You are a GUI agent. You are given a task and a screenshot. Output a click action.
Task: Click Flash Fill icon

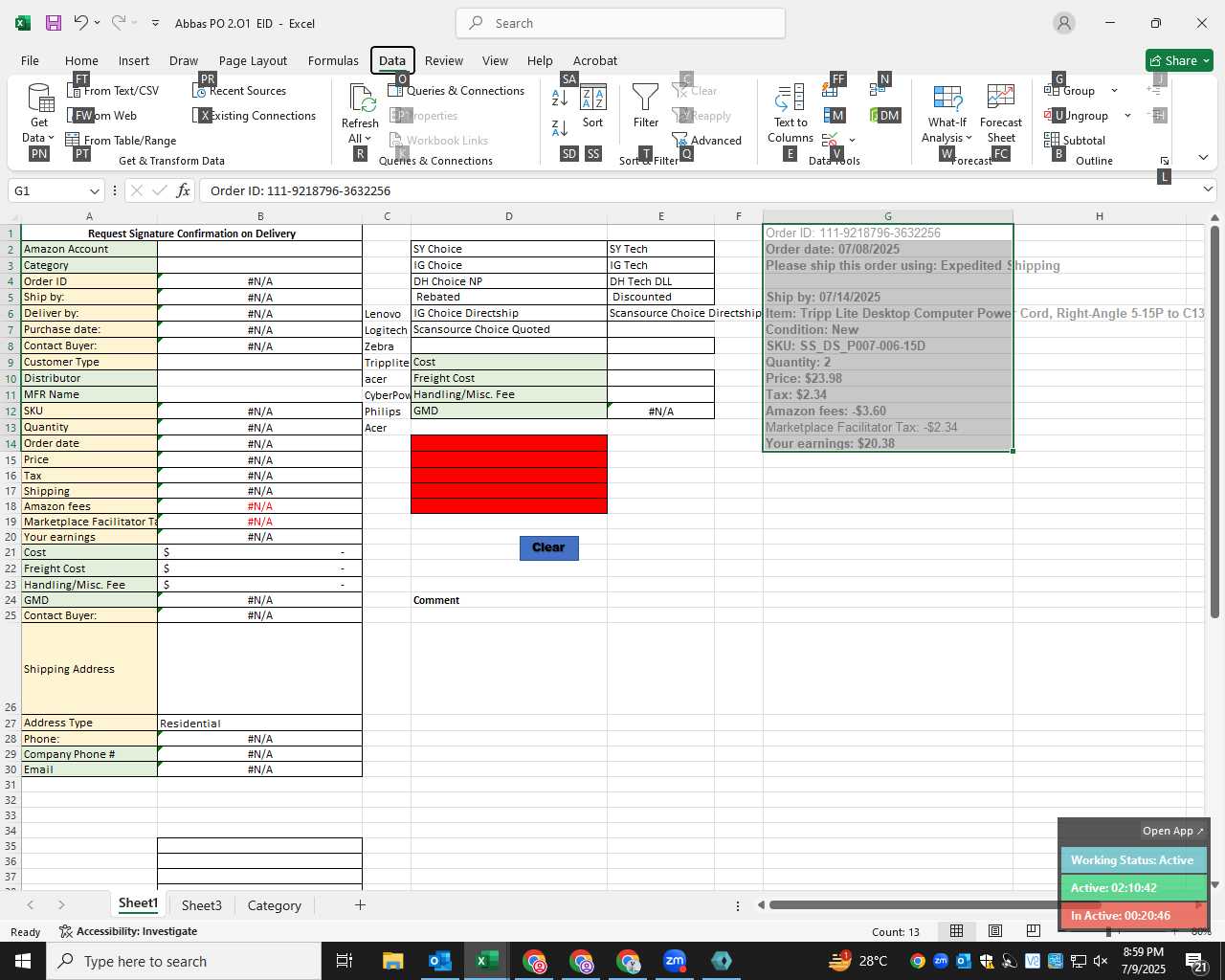(832, 90)
